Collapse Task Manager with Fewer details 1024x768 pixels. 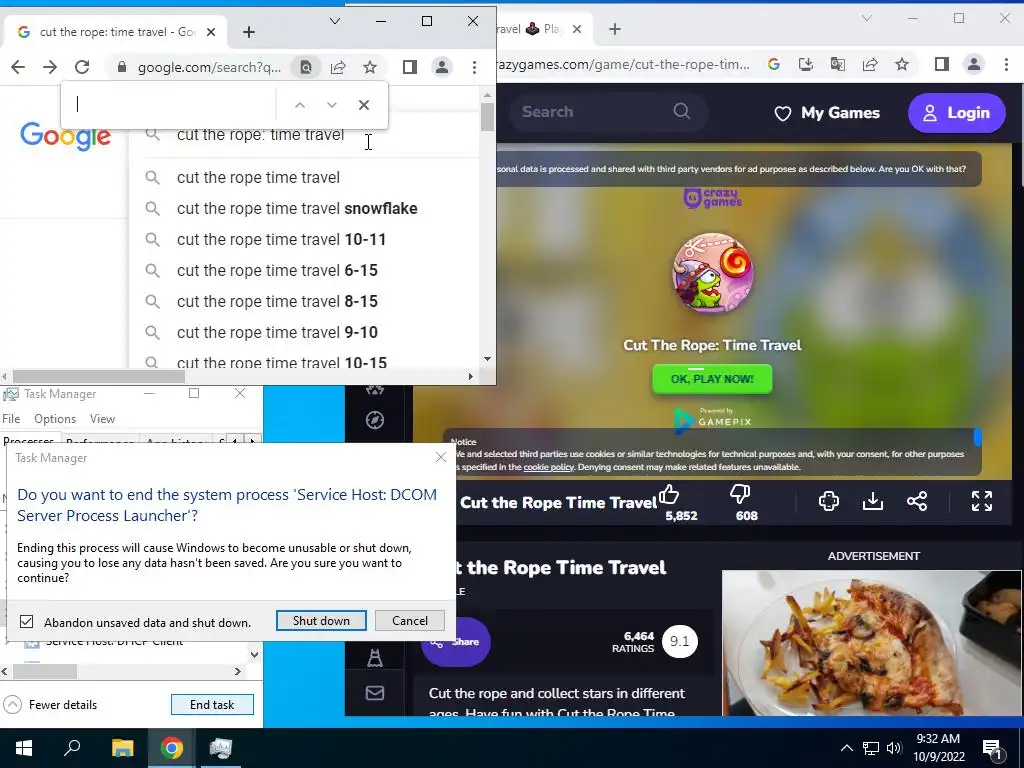[51, 705]
